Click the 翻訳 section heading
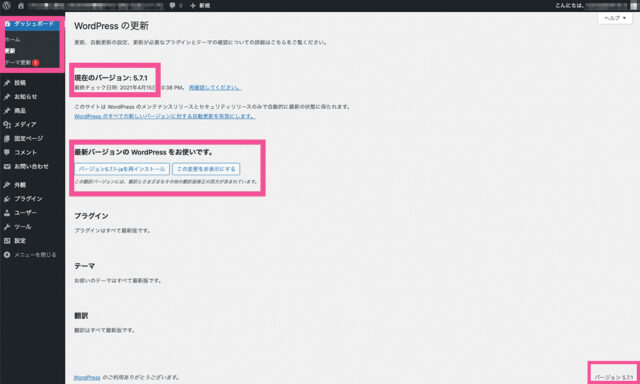Image resolution: width=640 pixels, height=384 pixels. tap(81, 316)
